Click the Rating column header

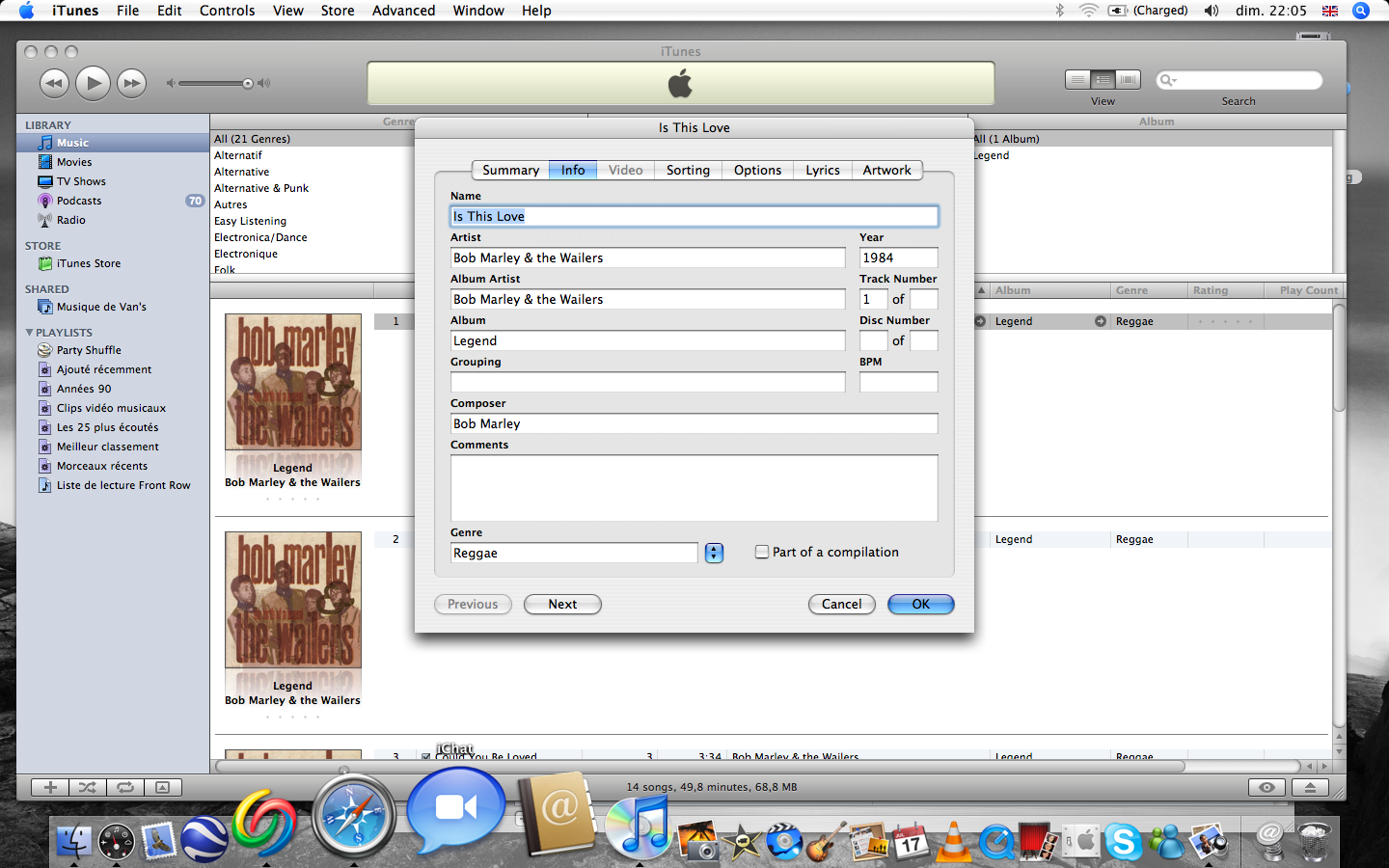point(1225,290)
